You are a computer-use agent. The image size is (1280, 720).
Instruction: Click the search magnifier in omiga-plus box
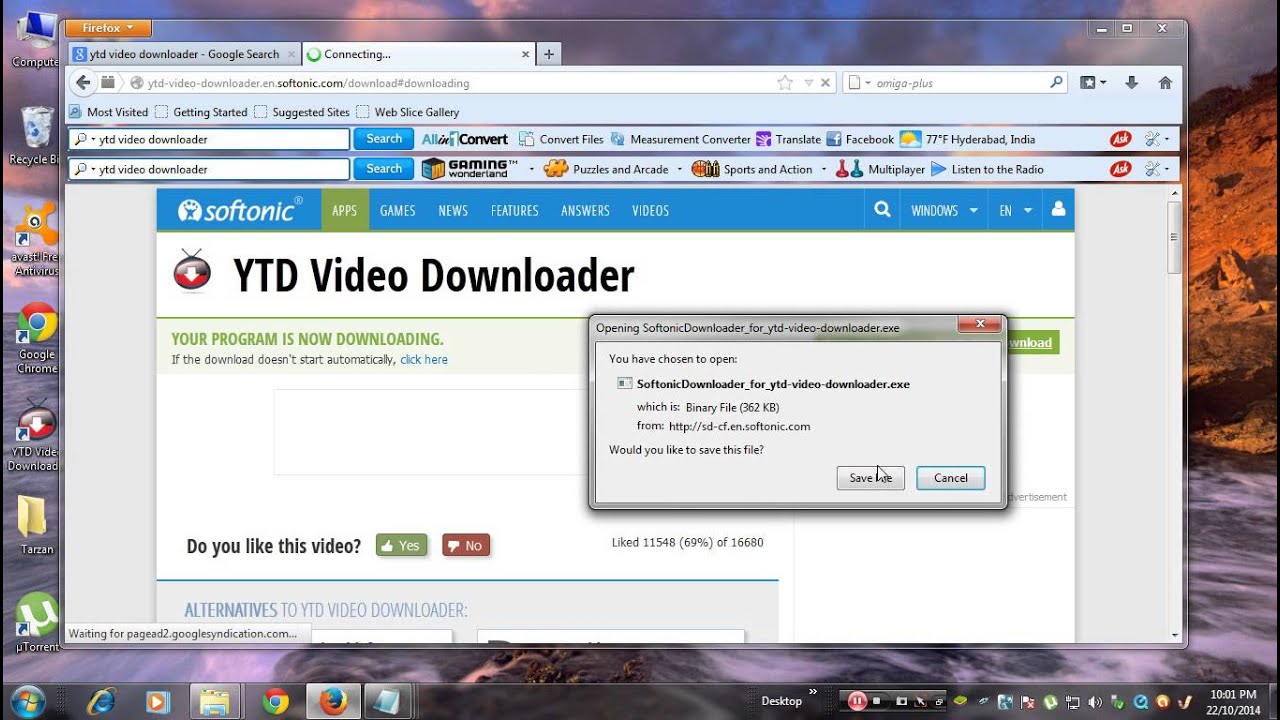click(x=1056, y=83)
